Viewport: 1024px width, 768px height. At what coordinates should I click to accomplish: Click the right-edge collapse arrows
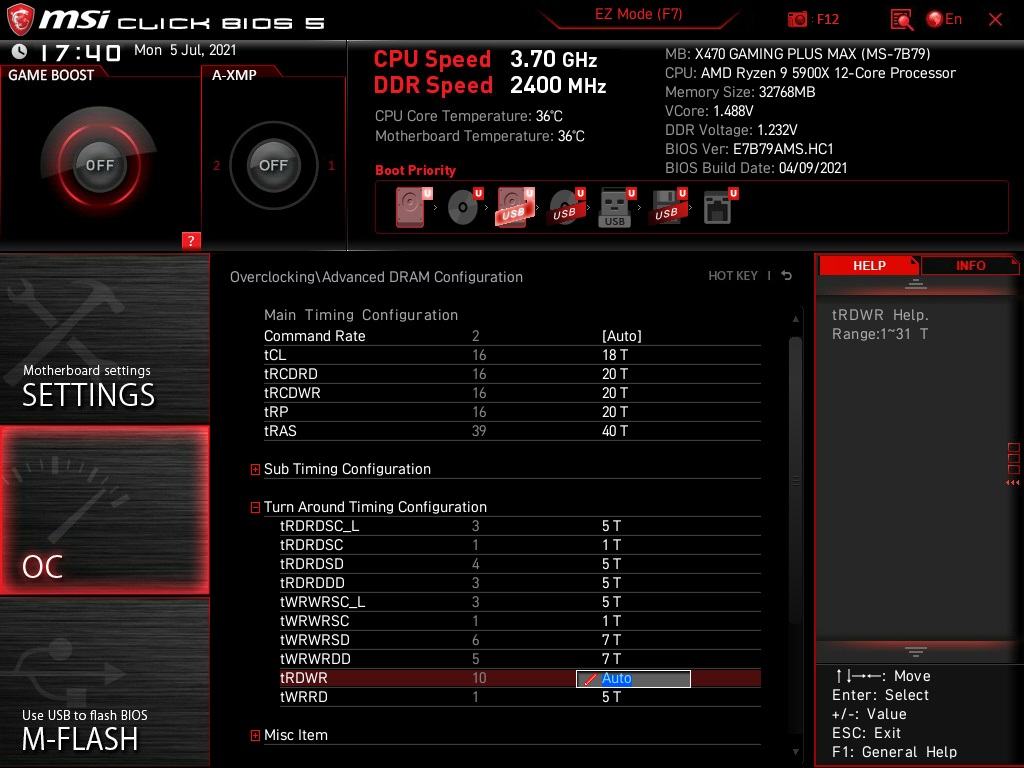(x=1013, y=483)
